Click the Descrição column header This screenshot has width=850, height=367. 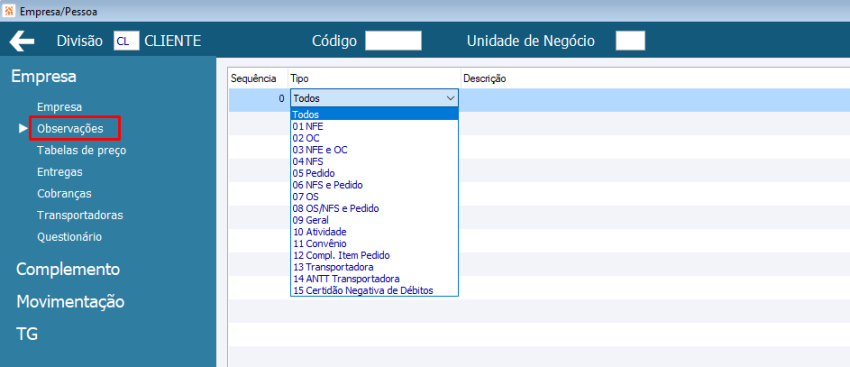click(484, 79)
